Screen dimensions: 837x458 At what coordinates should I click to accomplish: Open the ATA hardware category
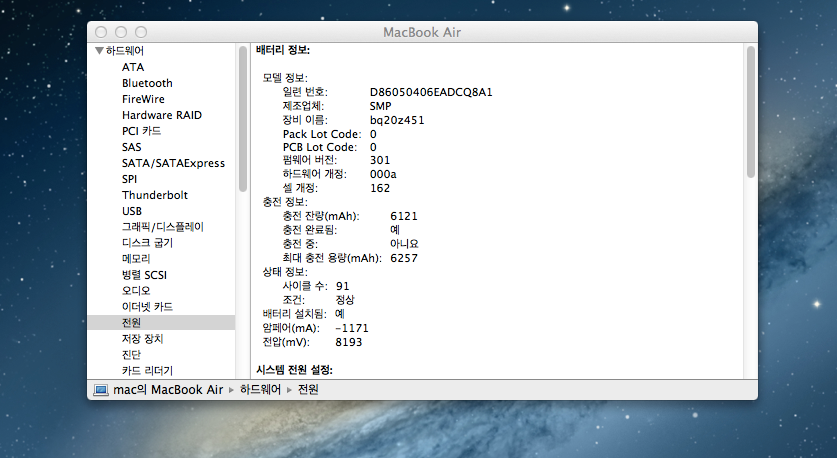[133, 67]
